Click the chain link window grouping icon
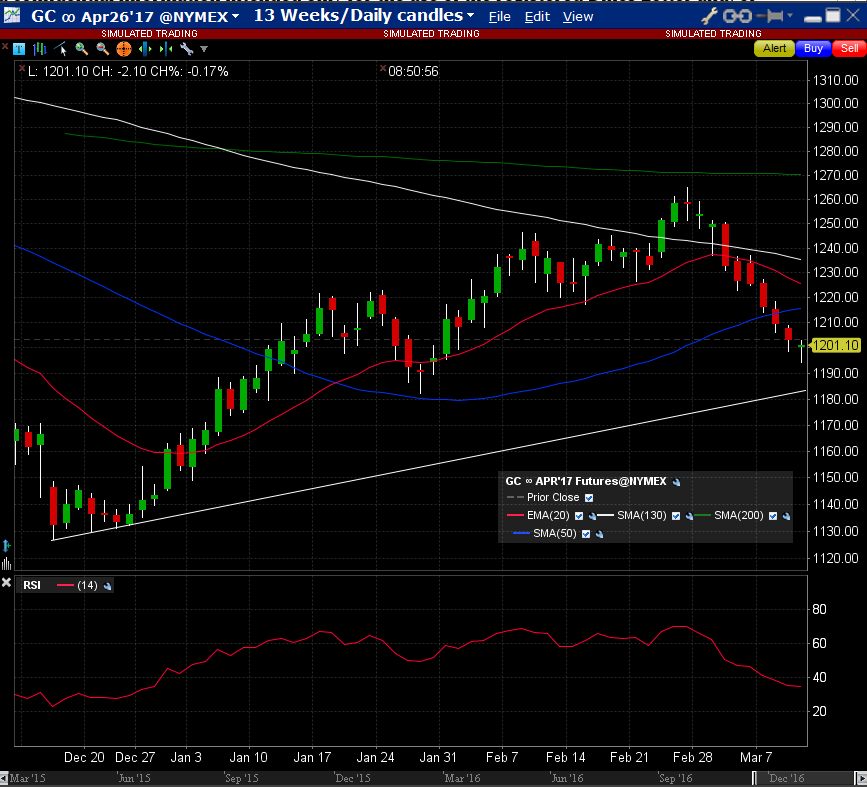 (x=737, y=16)
